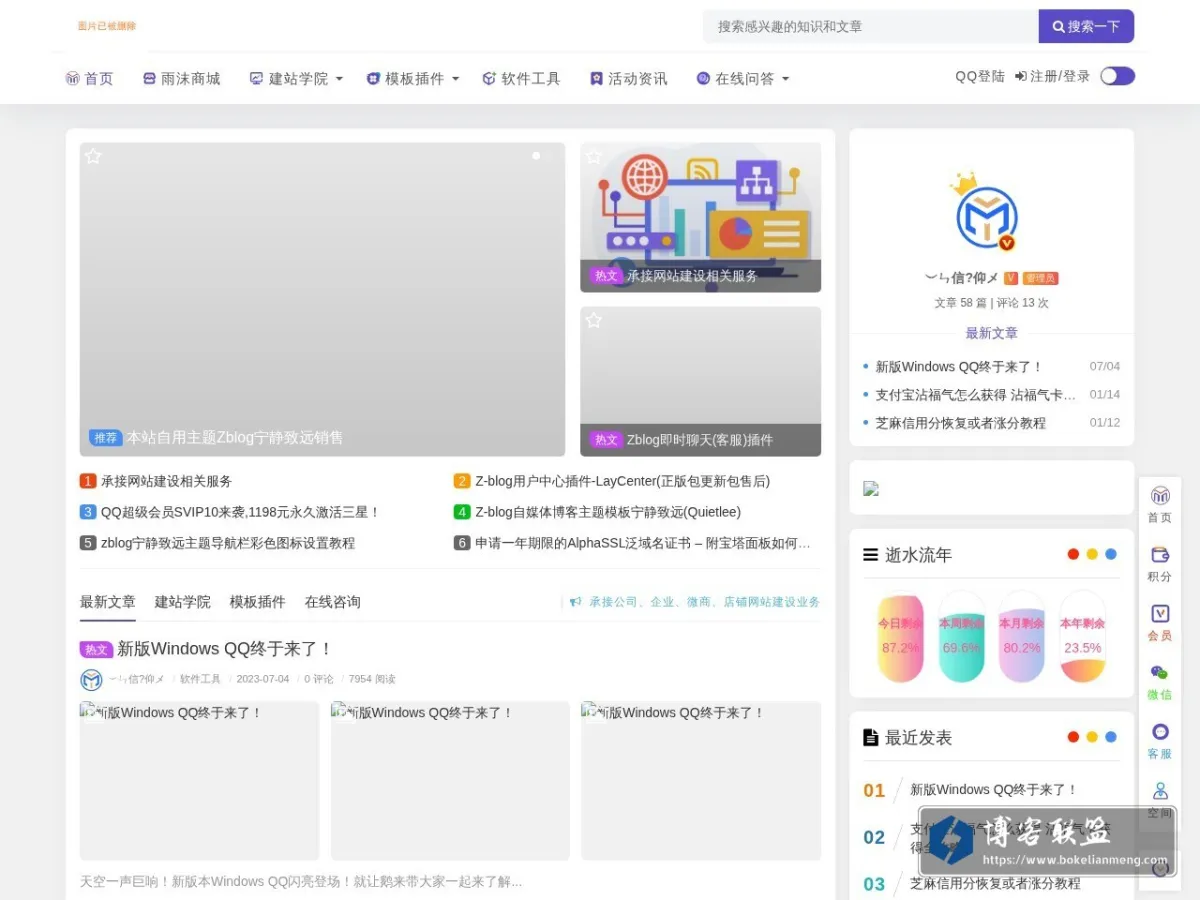Open 承接网站建设相关服务 image card

point(700,217)
